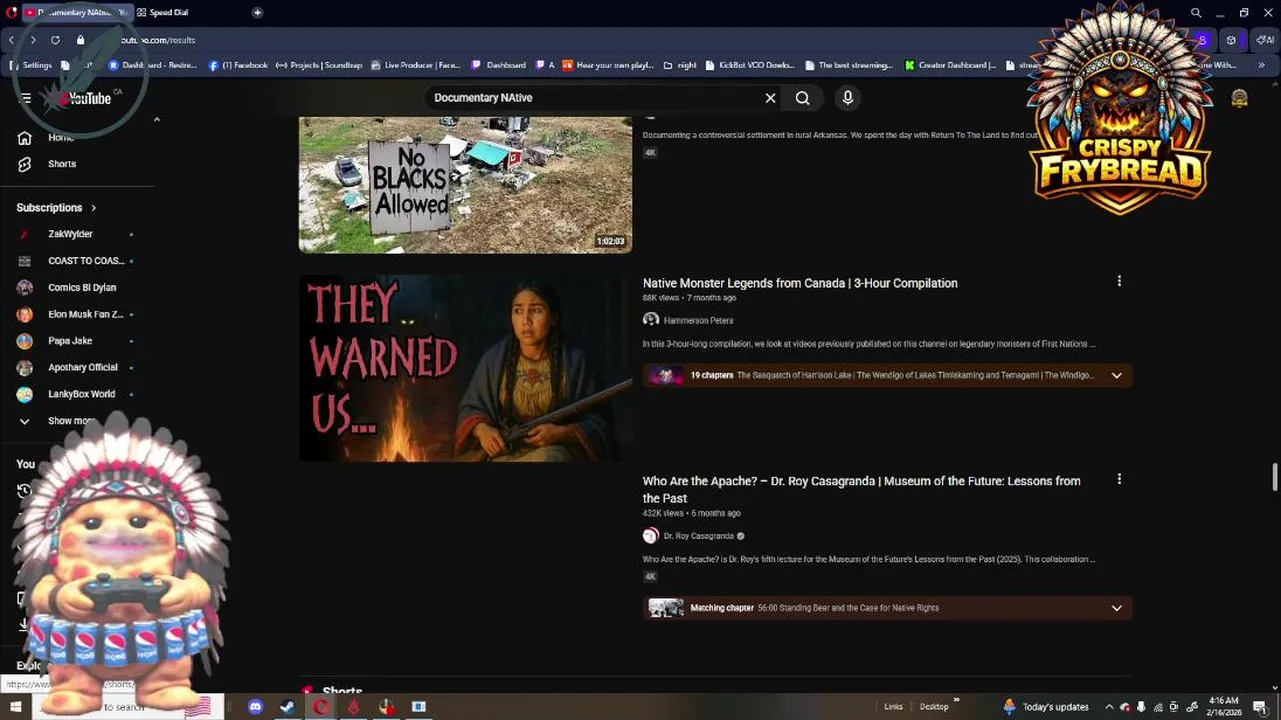Open the Hear your own playlist bookmark
Screen dimensions: 1281x720
coord(607,65)
